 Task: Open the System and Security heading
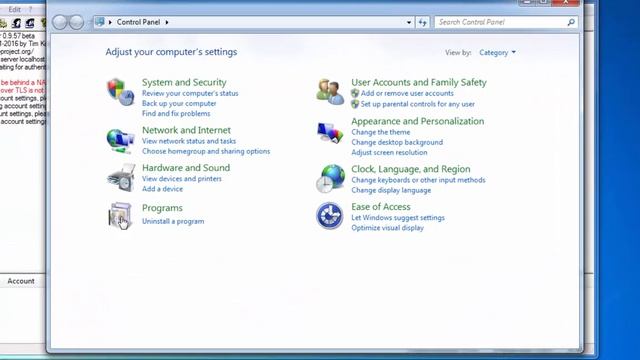184,82
